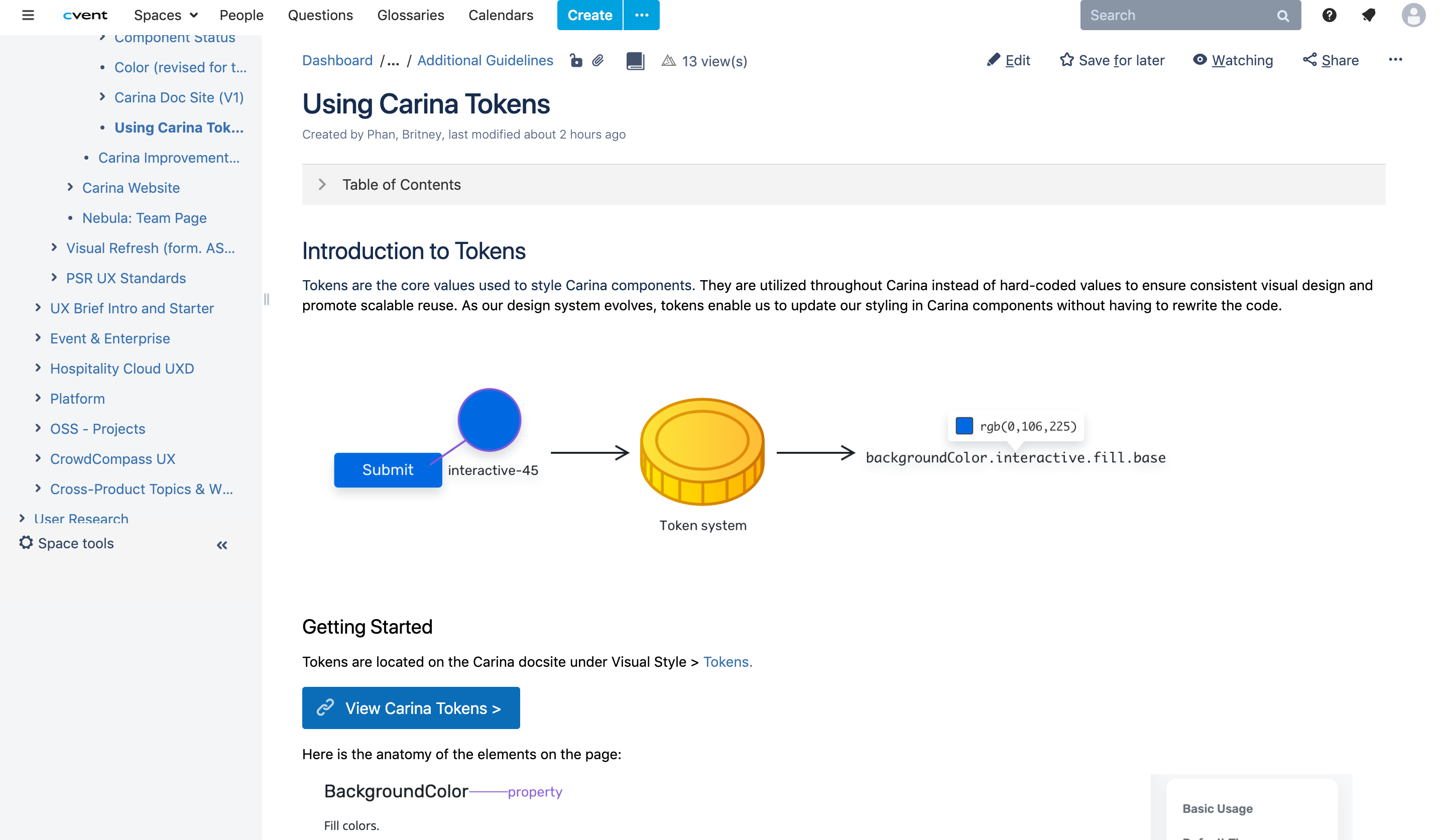Open Nebula: Team Page

point(144,217)
